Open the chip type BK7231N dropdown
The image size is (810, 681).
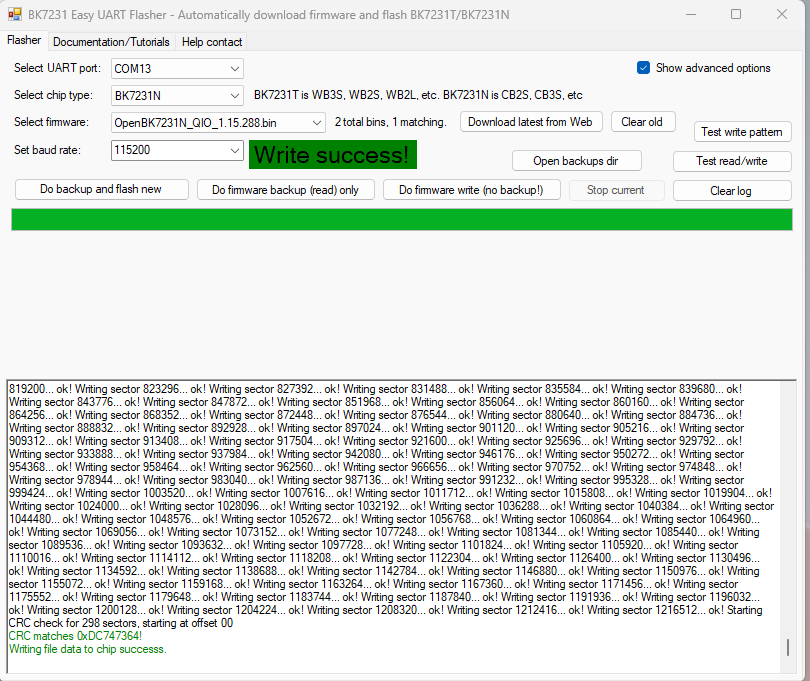[x=177, y=96]
